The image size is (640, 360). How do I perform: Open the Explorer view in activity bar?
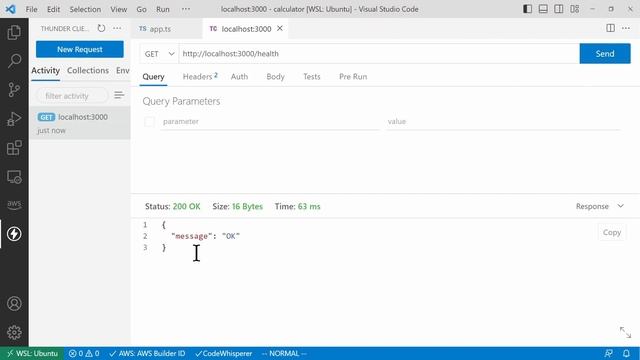click(x=14, y=32)
